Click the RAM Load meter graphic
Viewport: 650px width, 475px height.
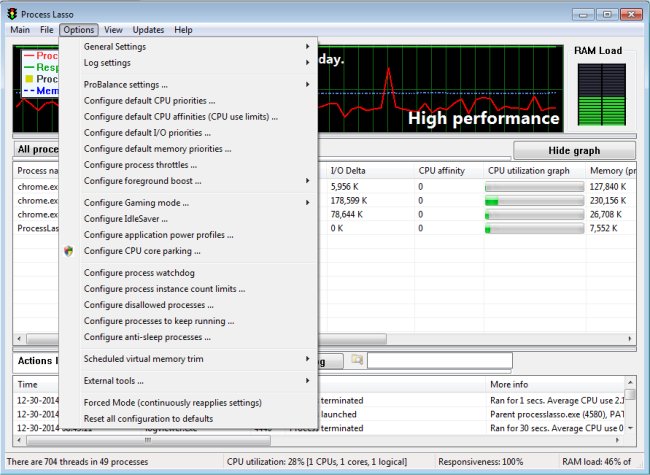pyautogui.click(x=597, y=96)
